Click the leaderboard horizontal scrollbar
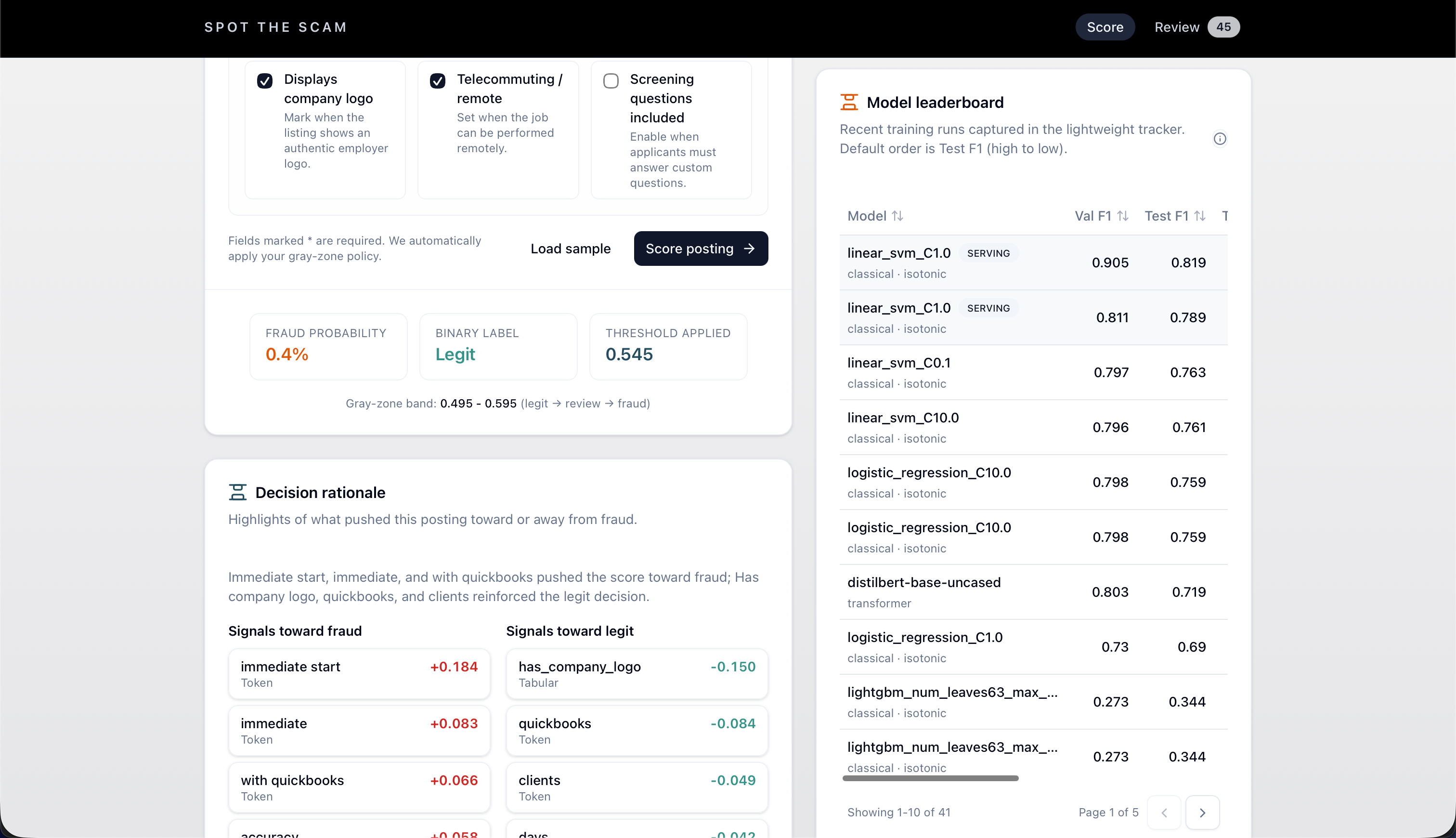The height and width of the screenshot is (838, 1456). coord(930,778)
